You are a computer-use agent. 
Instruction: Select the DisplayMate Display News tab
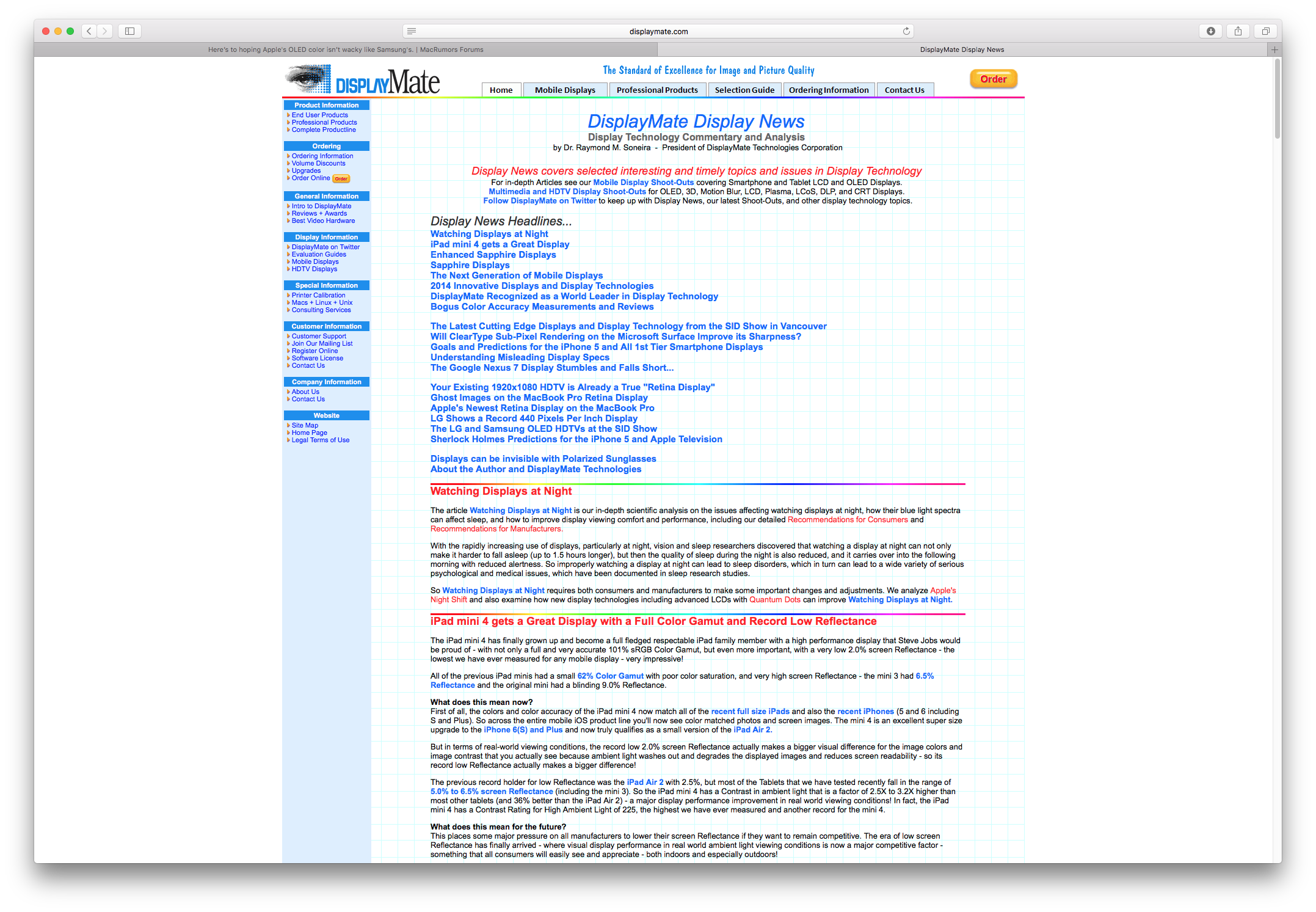pos(962,49)
